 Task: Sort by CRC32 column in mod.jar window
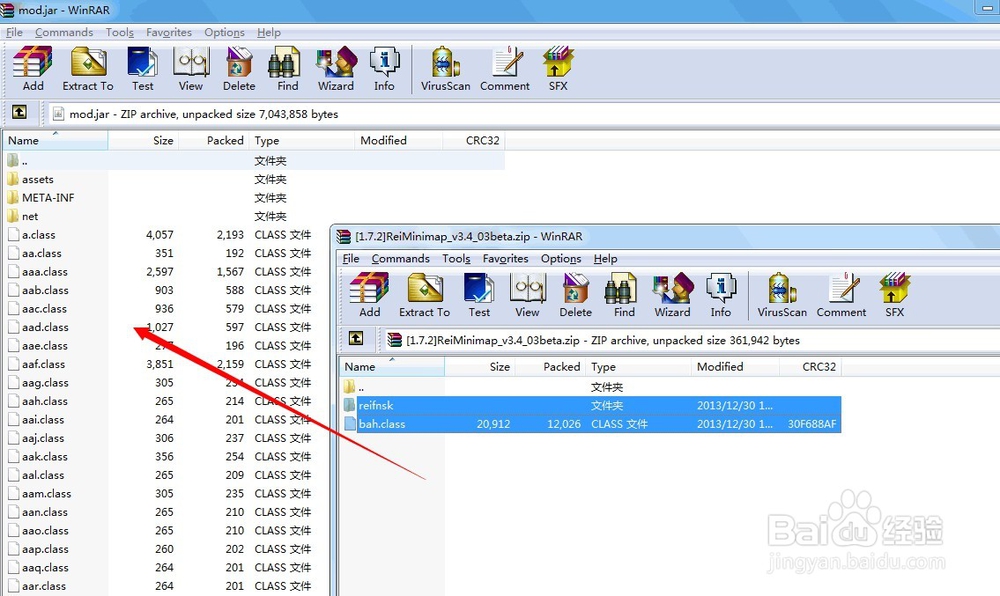coord(474,140)
